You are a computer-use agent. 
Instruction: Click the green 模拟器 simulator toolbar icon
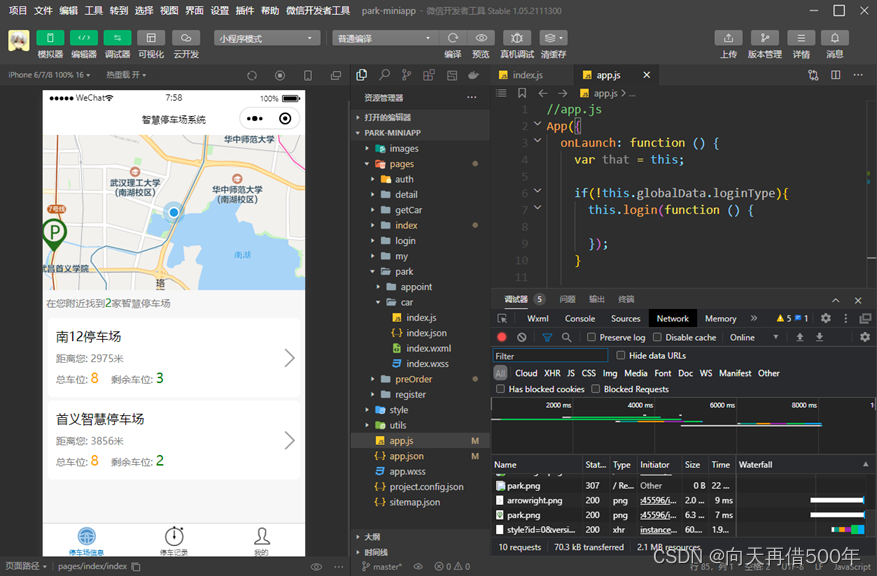coord(50,38)
